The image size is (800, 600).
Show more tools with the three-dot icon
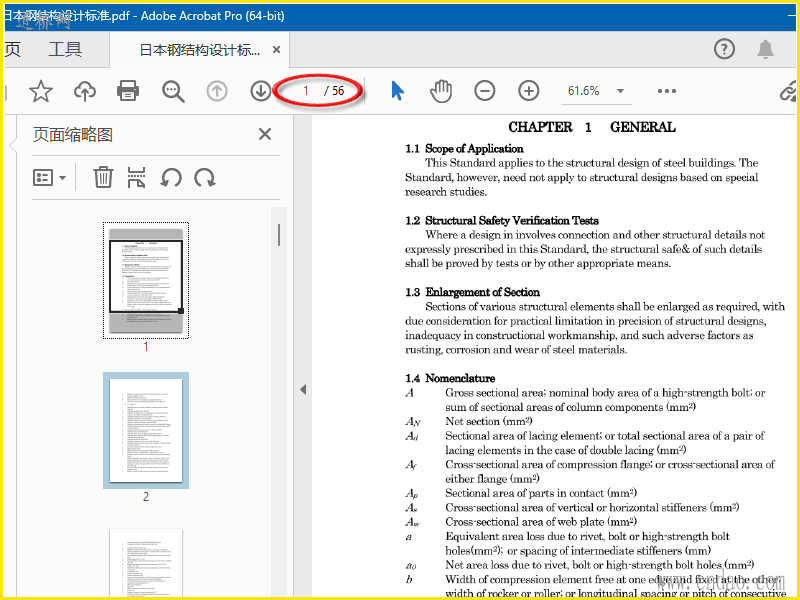click(x=667, y=91)
